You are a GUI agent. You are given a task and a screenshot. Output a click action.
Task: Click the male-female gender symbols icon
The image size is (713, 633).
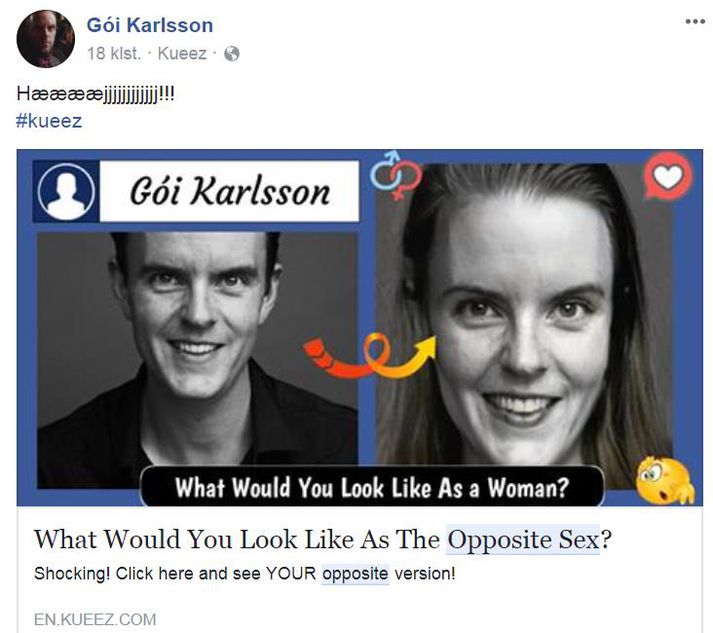[395, 175]
